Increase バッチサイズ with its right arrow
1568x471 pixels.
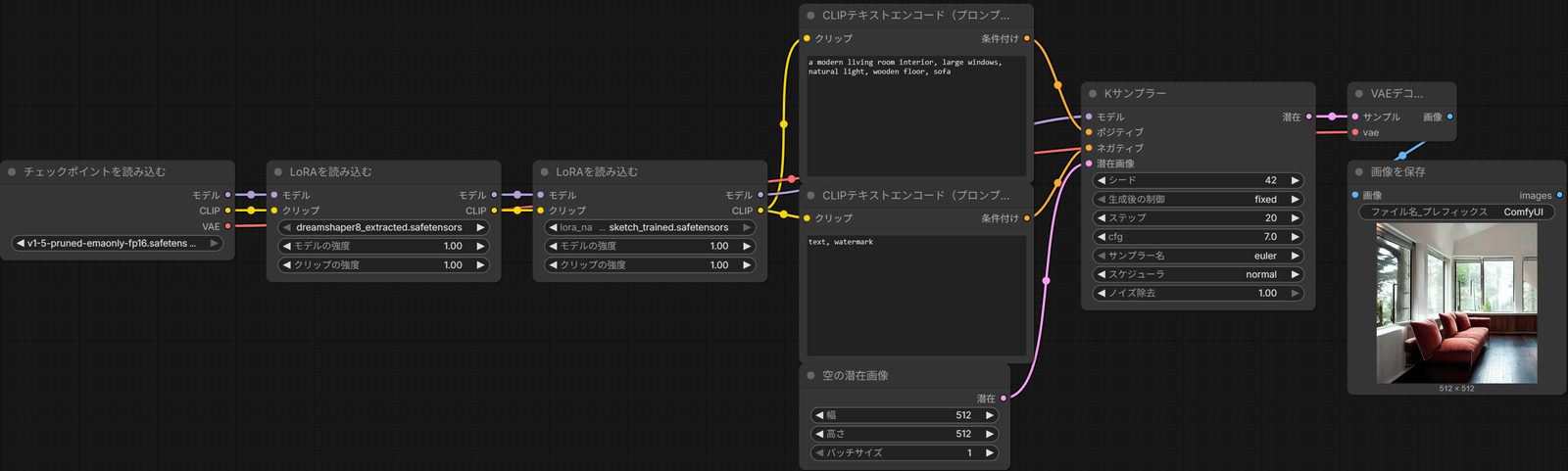[990, 452]
